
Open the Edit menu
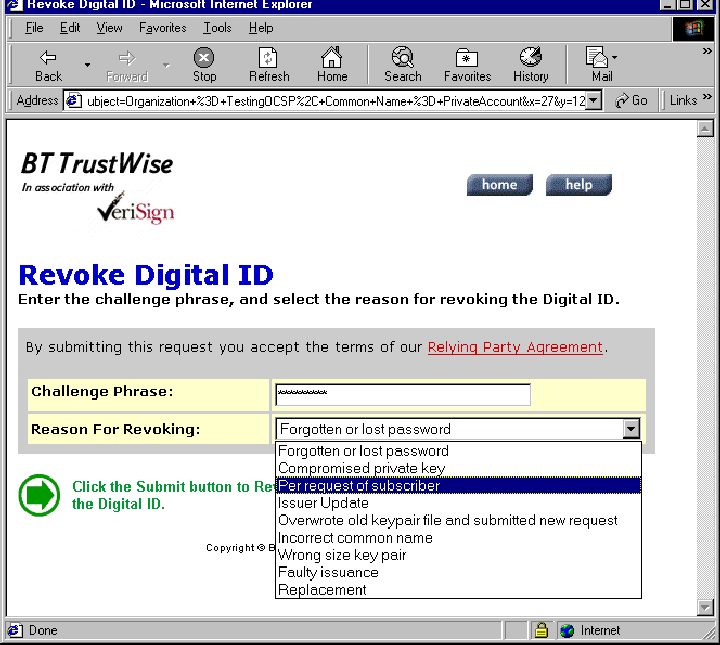coord(70,28)
